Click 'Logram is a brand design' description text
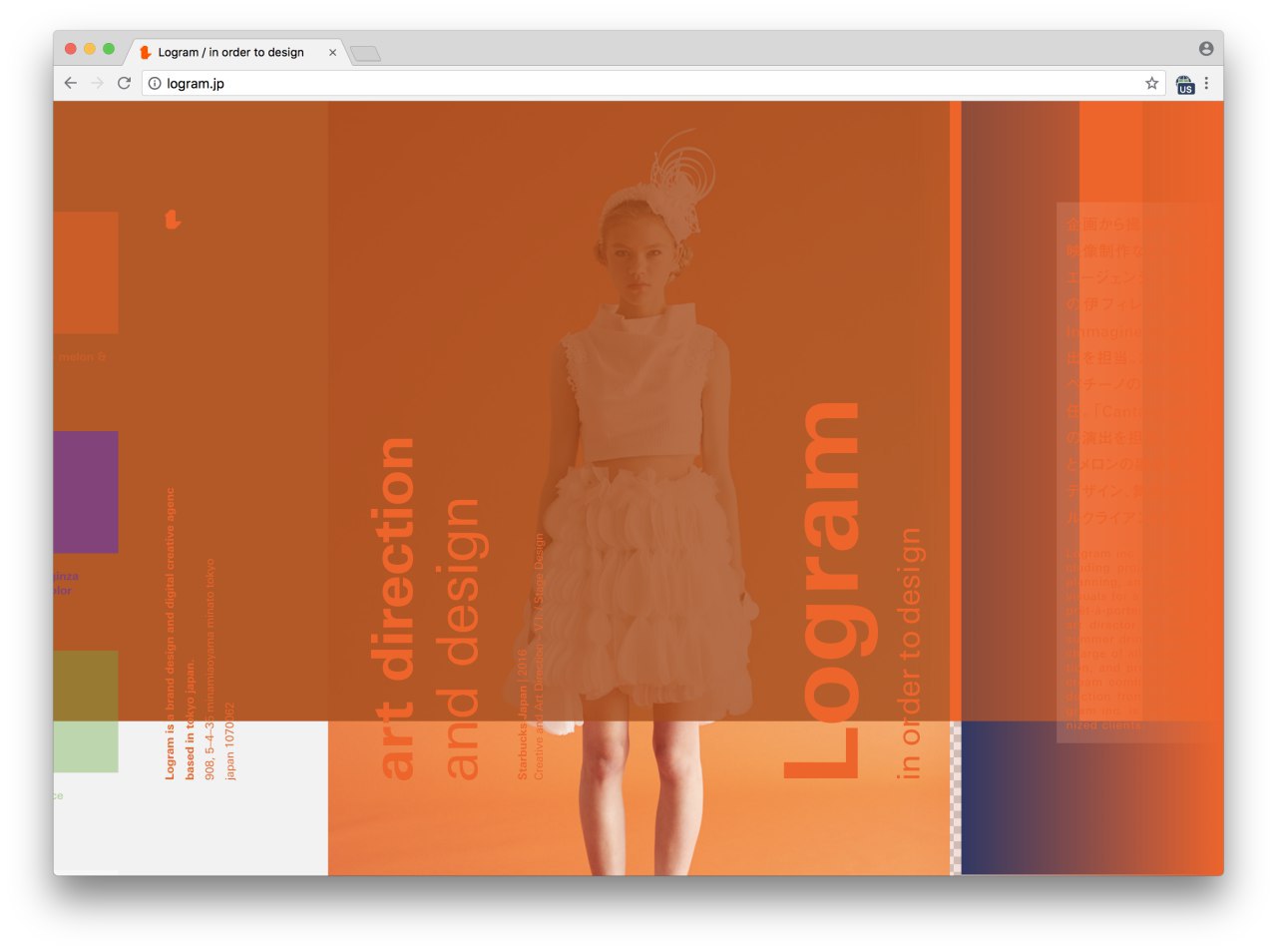This screenshot has height=952, width=1277. pos(170,633)
